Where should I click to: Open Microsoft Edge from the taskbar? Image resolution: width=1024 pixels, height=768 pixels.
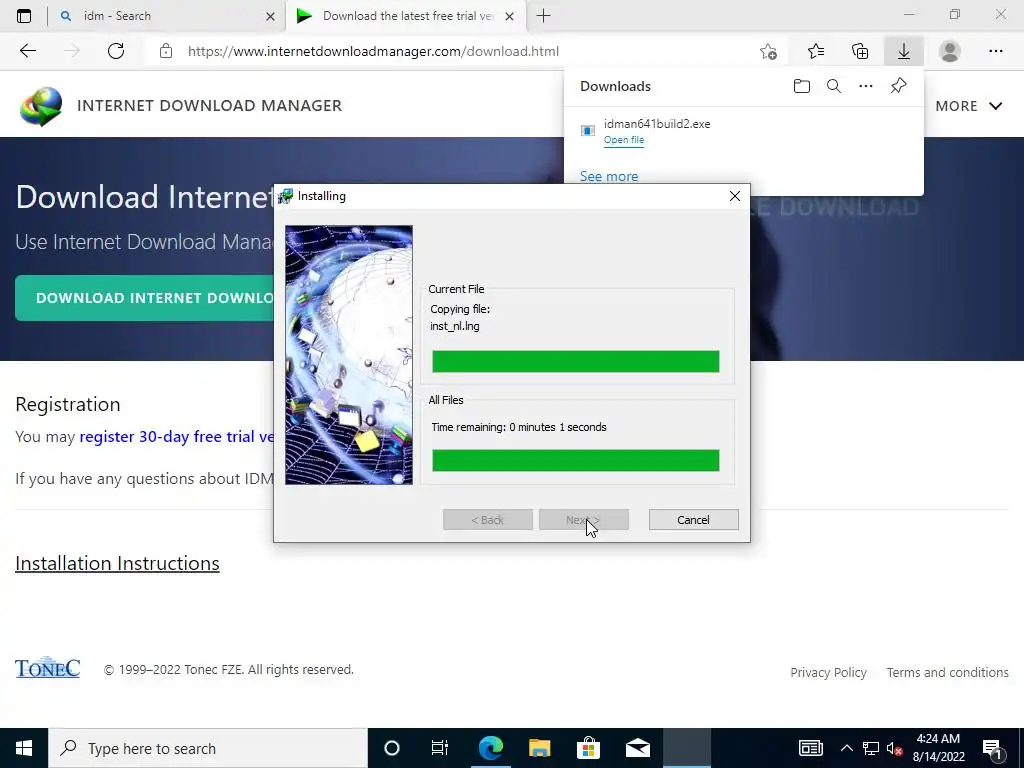coord(490,748)
